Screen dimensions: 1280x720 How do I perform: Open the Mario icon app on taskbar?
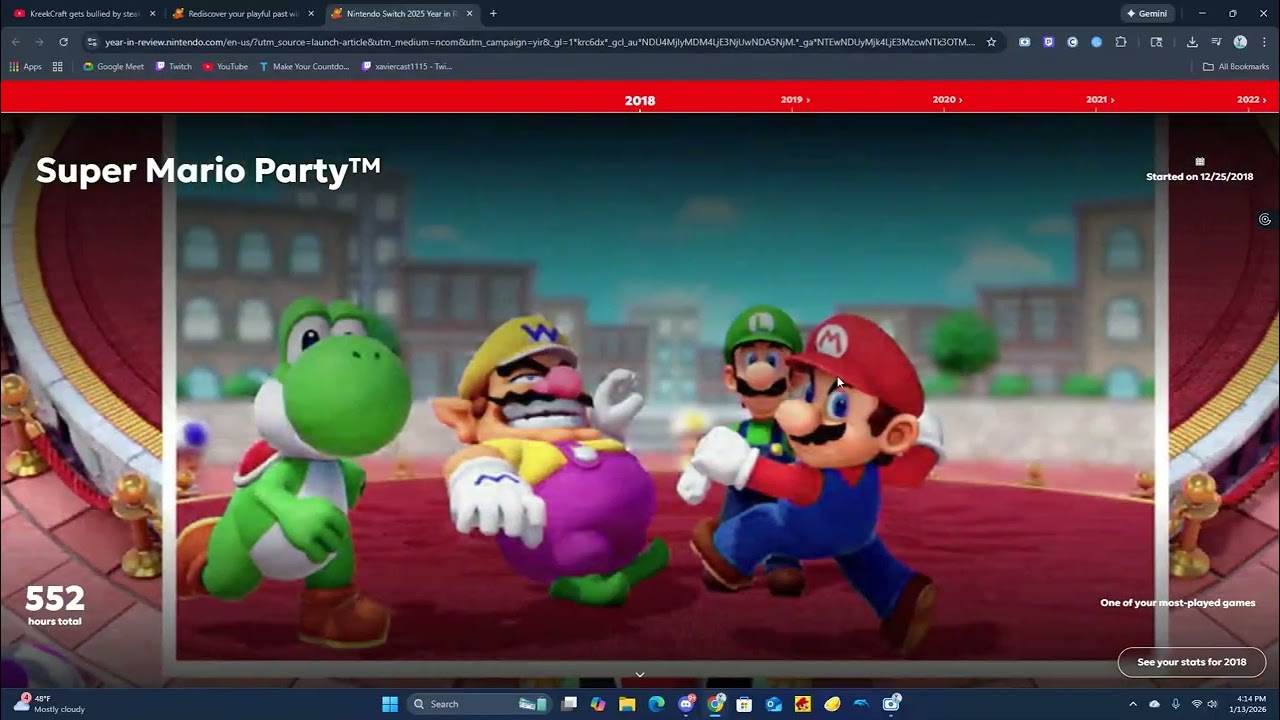802,704
